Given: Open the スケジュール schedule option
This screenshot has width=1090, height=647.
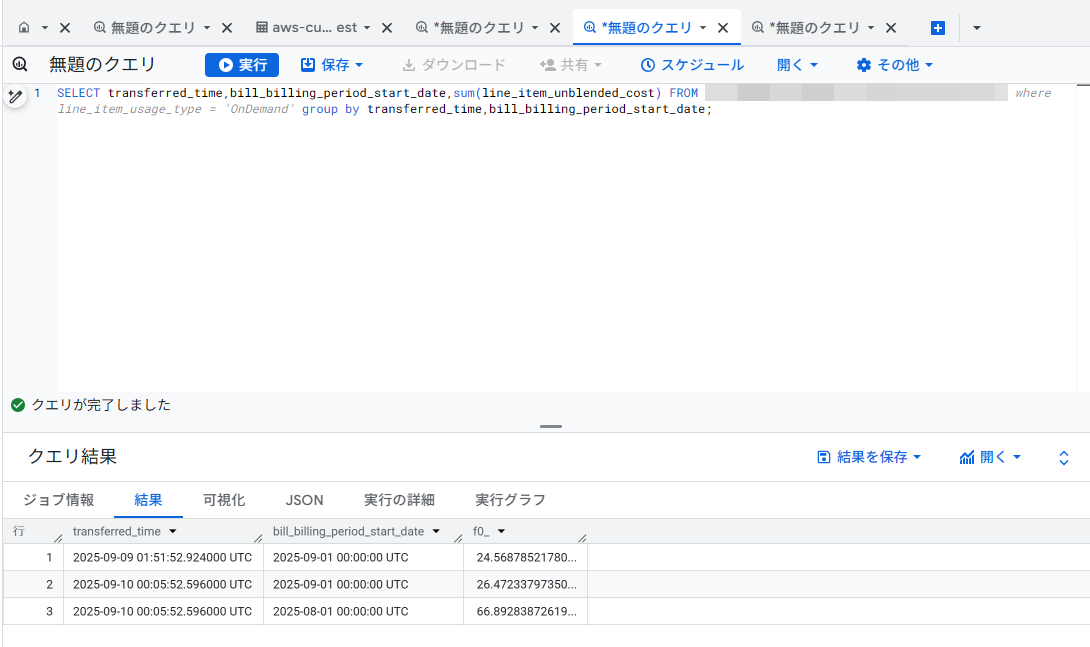Looking at the screenshot, I should tap(692, 65).
